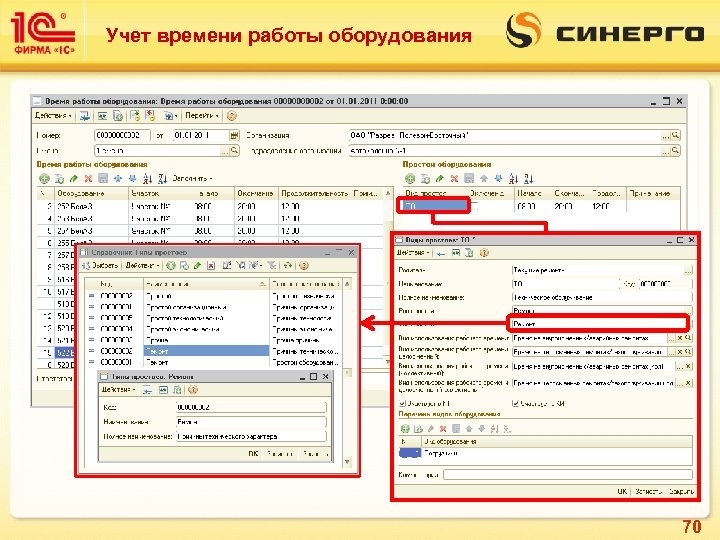The height and width of the screenshot is (540, 720).
Task: Click help icon in Типы простоев: Ремонт form
Action: (x=193, y=390)
